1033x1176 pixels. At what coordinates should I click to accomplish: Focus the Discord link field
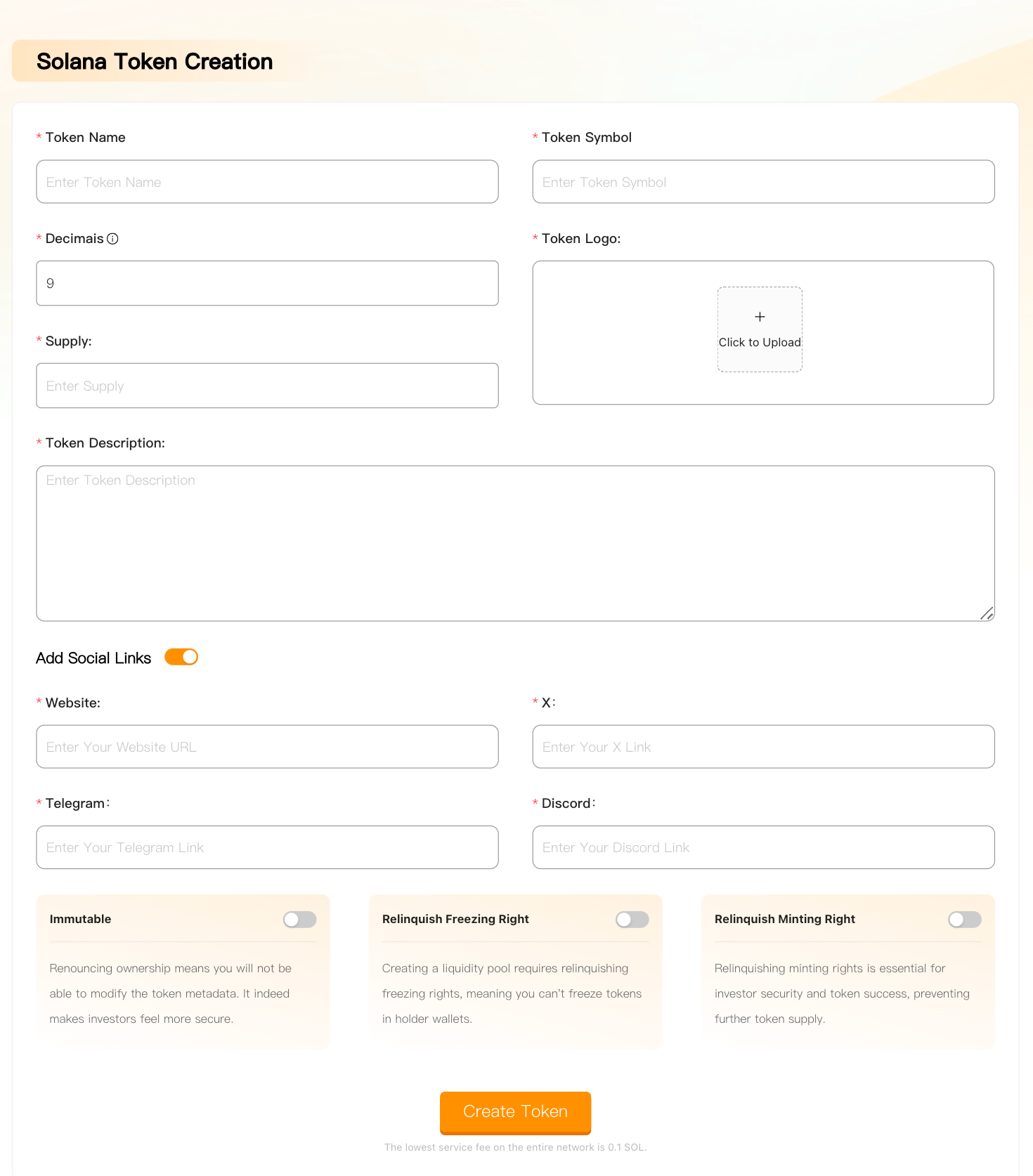point(763,847)
